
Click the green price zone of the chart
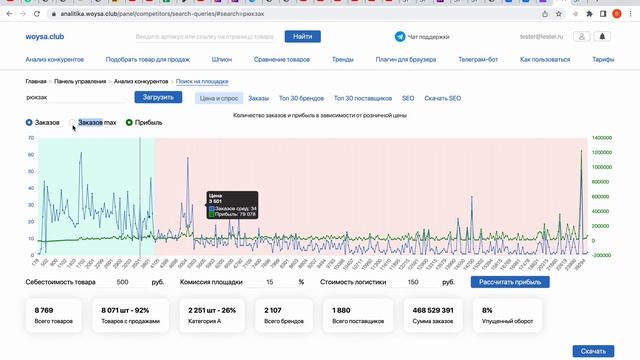click(x=96, y=197)
